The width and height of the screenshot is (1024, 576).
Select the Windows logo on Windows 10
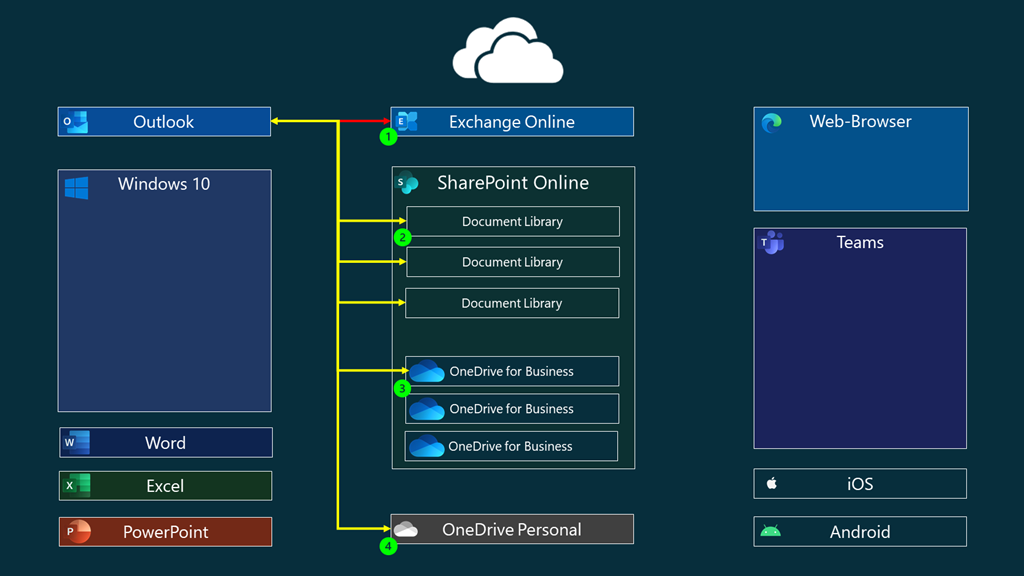(x=75, y=186)
